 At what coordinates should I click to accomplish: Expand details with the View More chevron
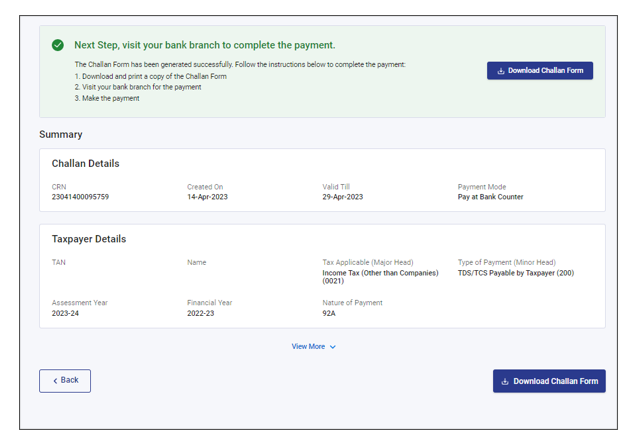click(333, 347)
